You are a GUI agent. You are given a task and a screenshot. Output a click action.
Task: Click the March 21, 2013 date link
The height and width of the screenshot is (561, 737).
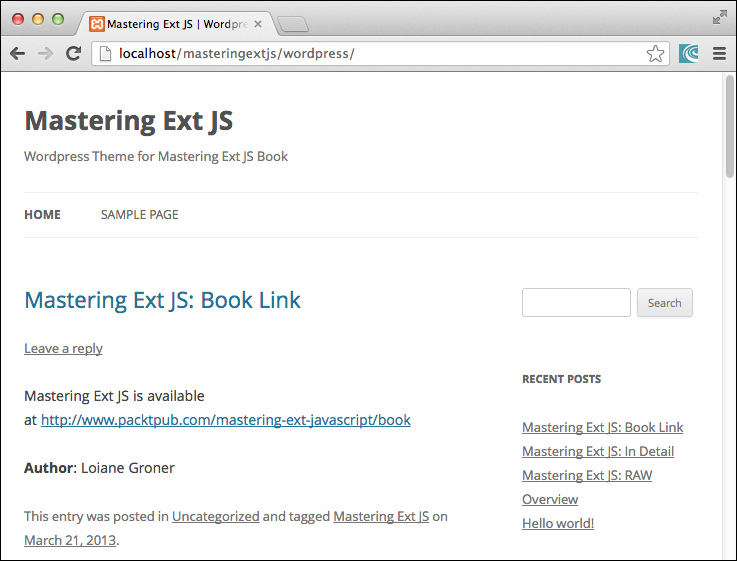tap(70, 540)
